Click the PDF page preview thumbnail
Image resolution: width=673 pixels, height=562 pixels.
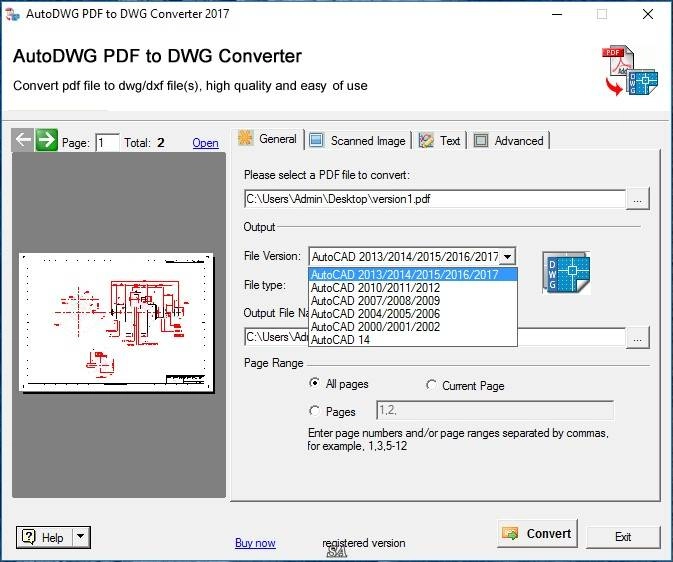click(x=116, y=322)
